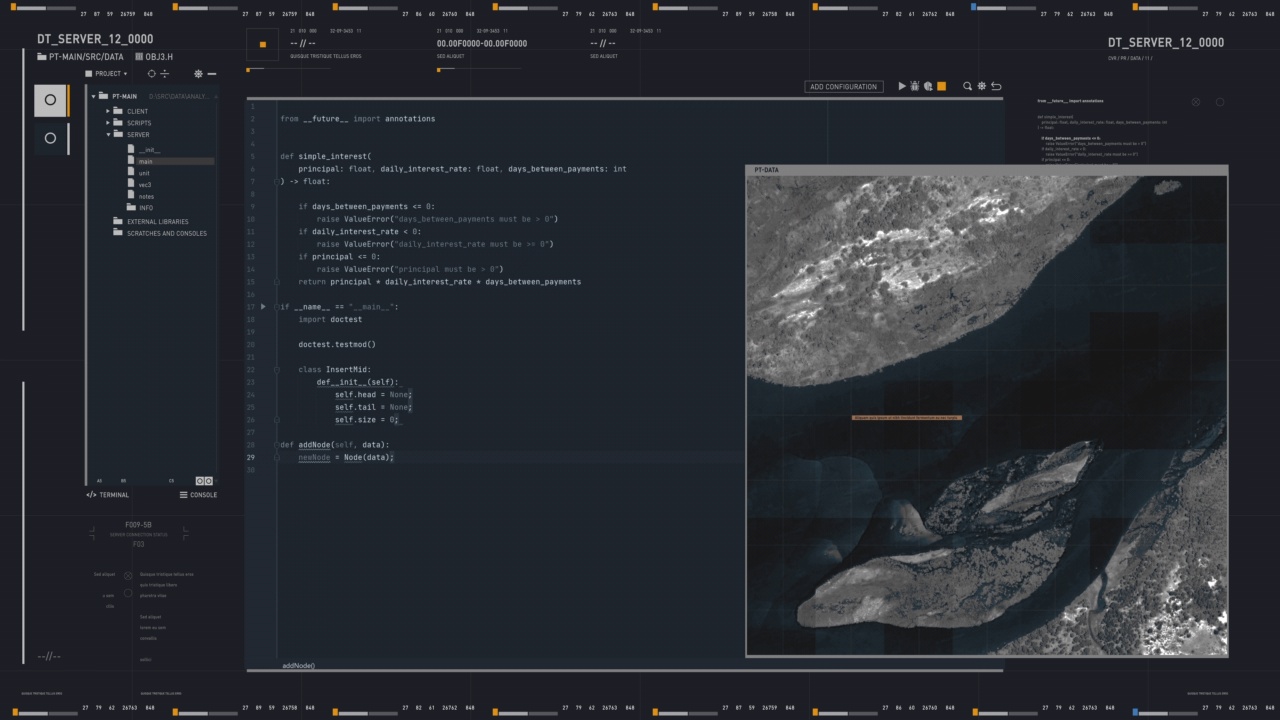Click the run-with-coverage shield icon

tap(928, 87)
